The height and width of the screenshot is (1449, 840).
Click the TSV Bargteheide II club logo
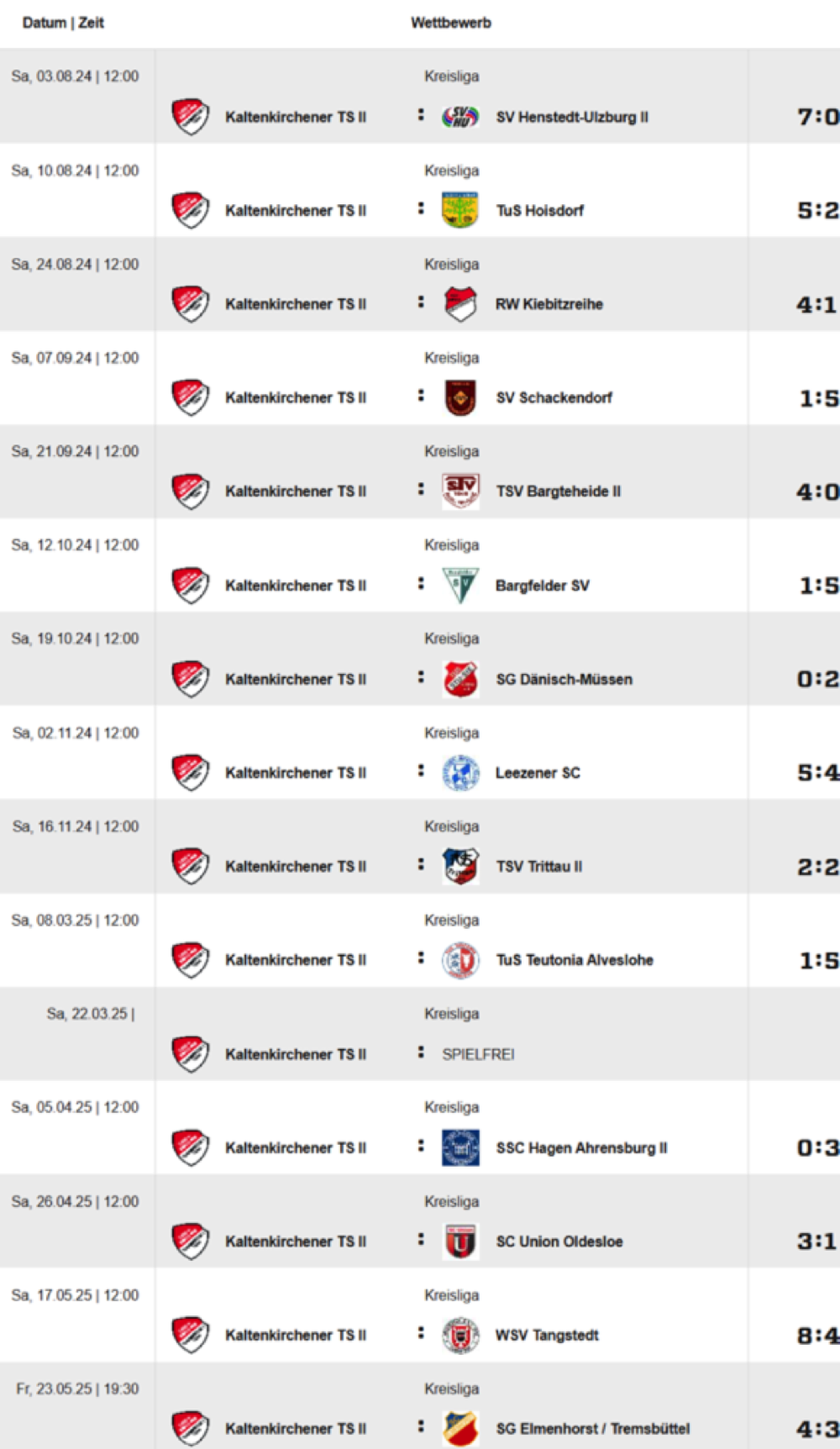460,492
